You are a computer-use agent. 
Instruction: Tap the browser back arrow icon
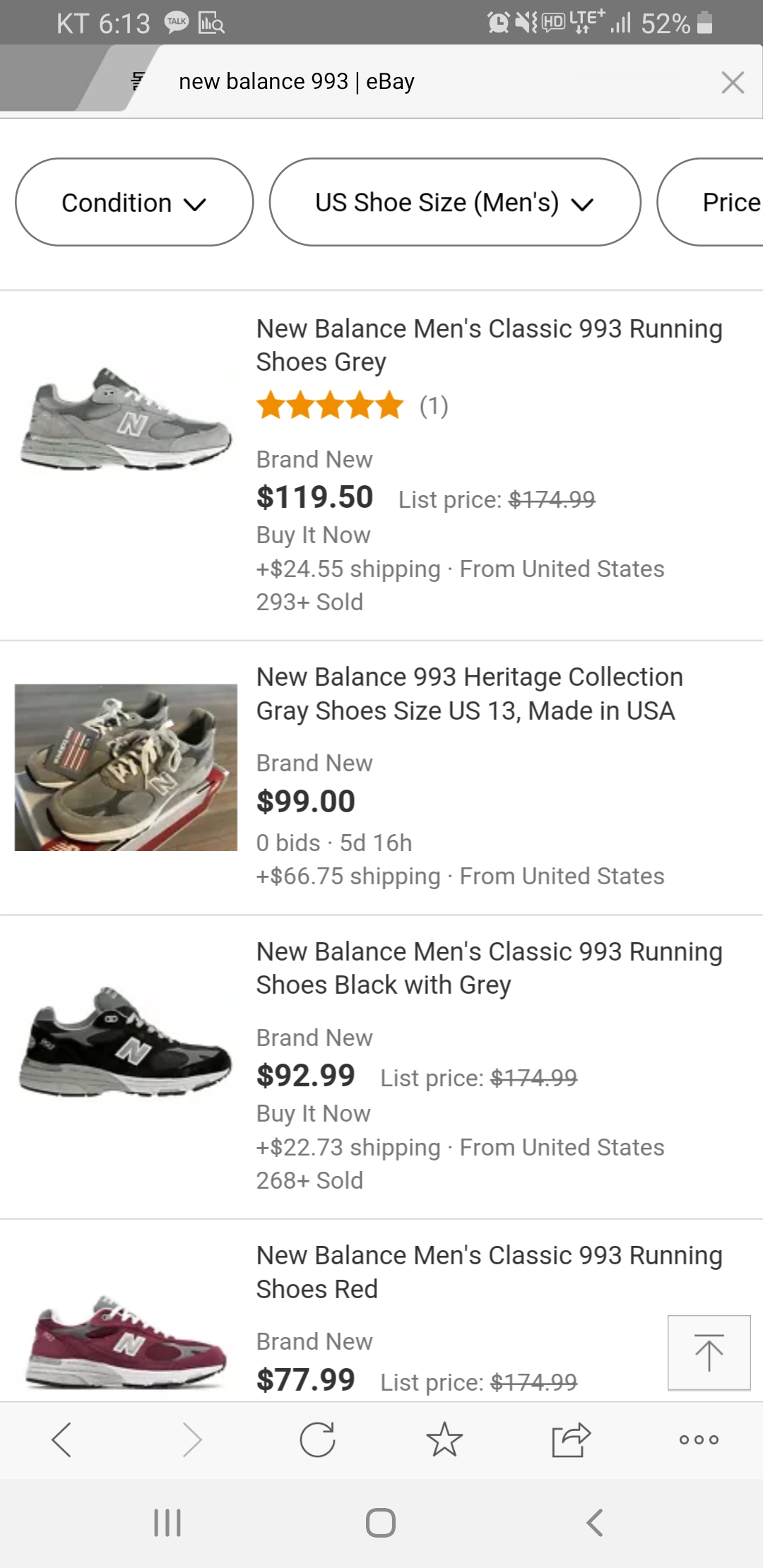pos(62,1439)
